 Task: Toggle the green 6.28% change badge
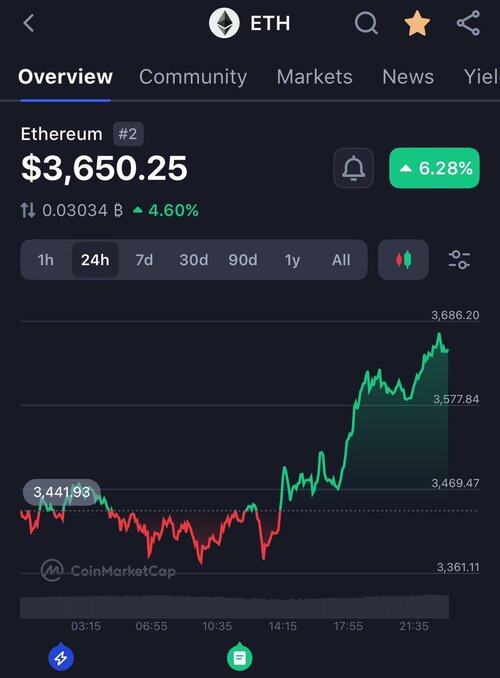434,168
